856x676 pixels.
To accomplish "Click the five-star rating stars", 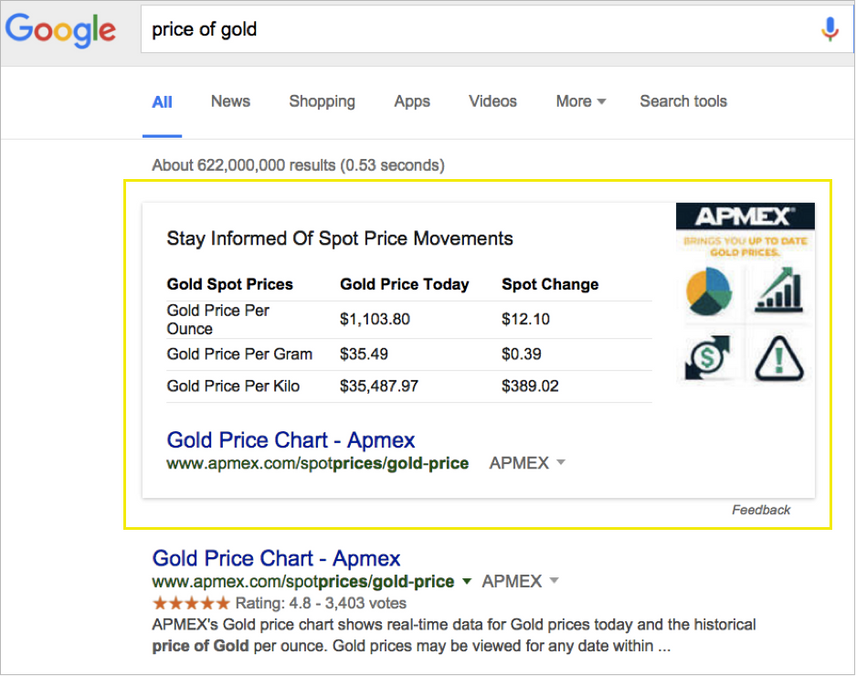I will pos(191,603).
